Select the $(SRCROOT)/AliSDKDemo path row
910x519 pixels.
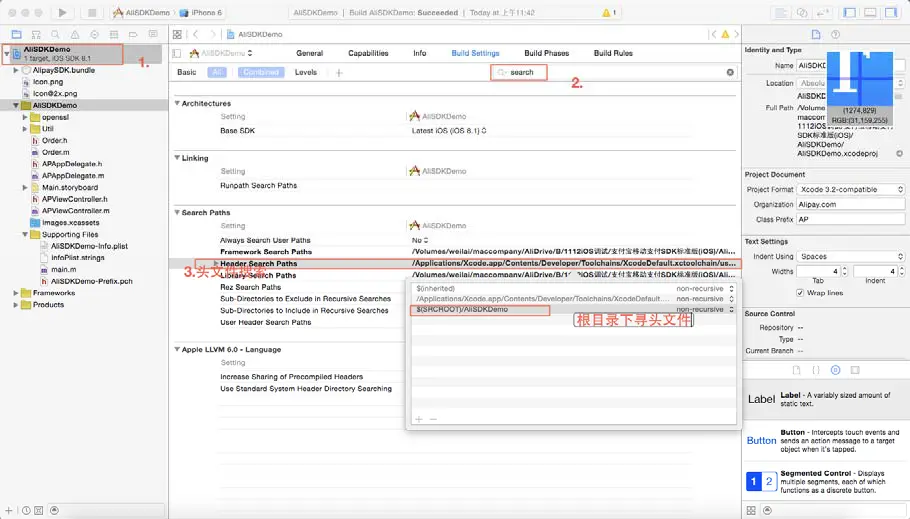coord(573,309)
